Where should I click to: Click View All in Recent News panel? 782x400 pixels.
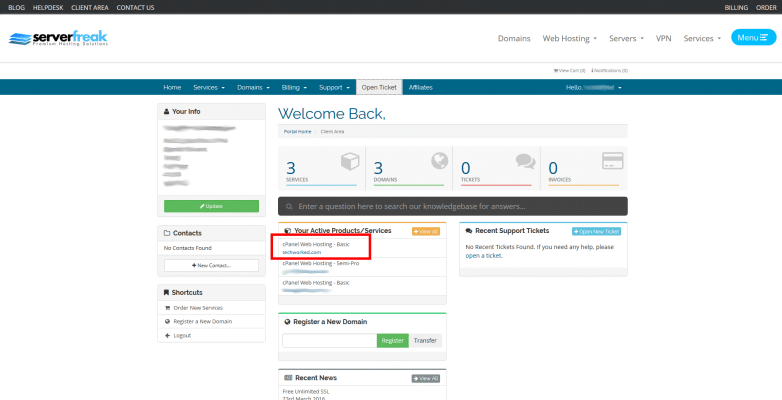(426, 379)
